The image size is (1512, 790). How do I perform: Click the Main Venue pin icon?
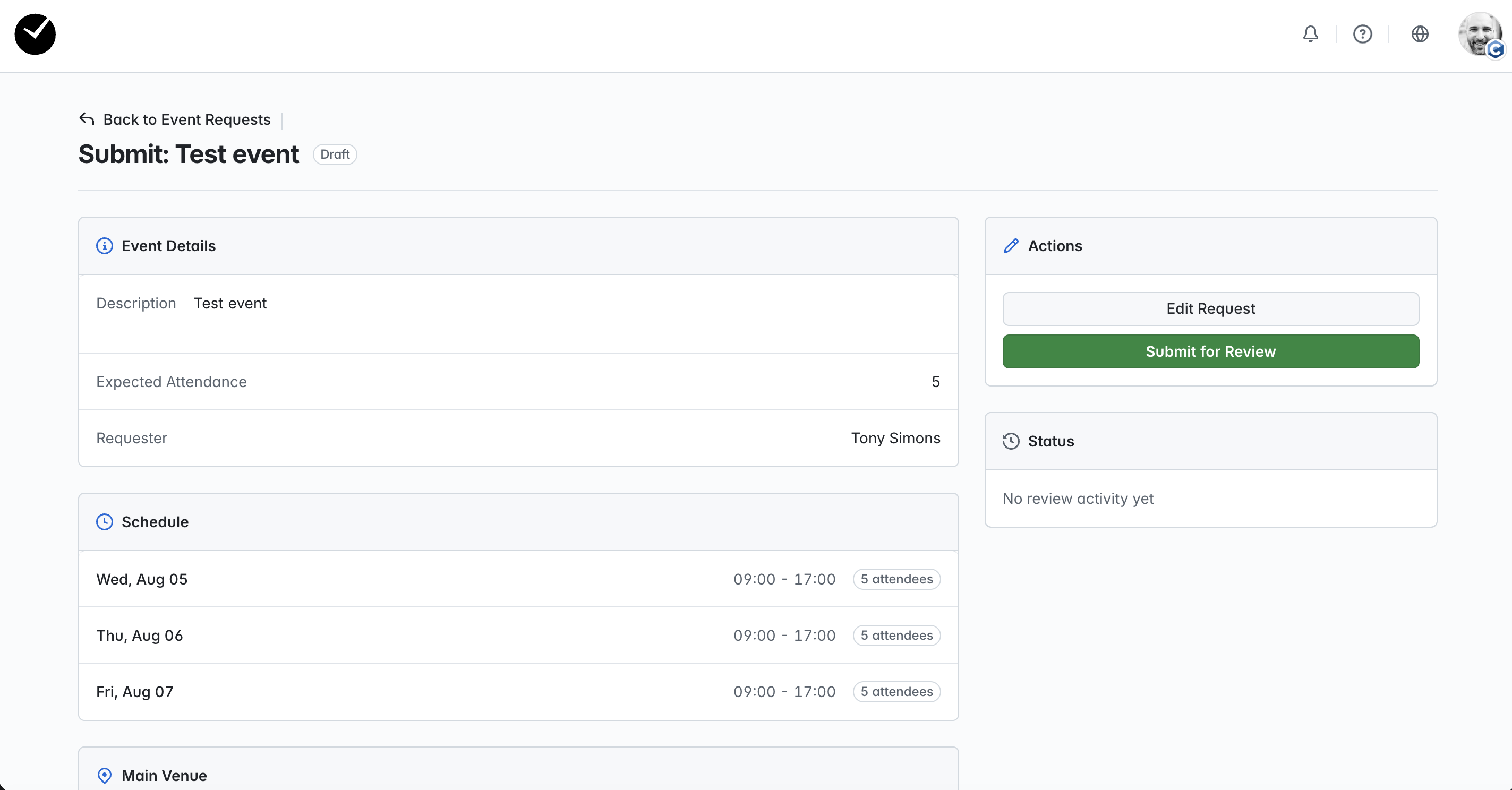tap(105, 775)
